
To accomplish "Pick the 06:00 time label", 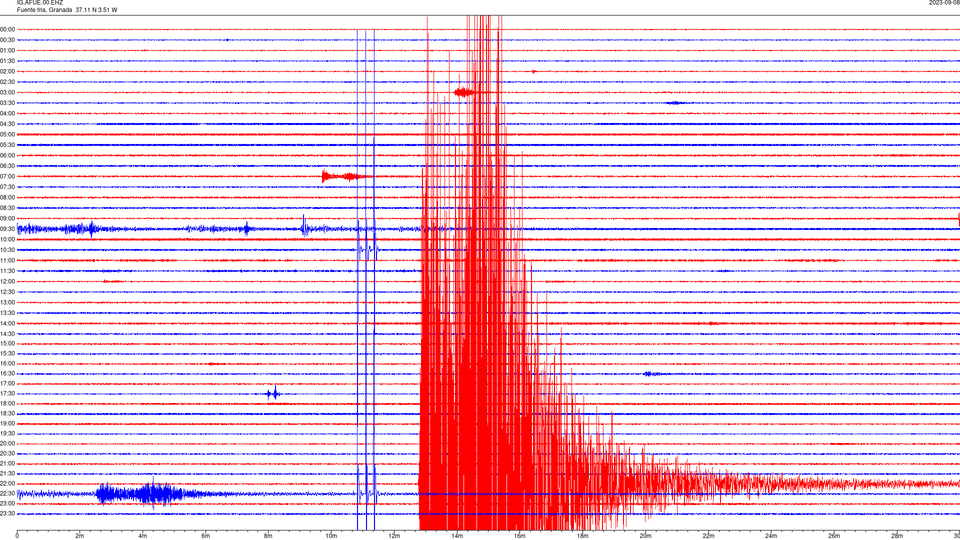I will pyautogui.click(x=7, y=156).
